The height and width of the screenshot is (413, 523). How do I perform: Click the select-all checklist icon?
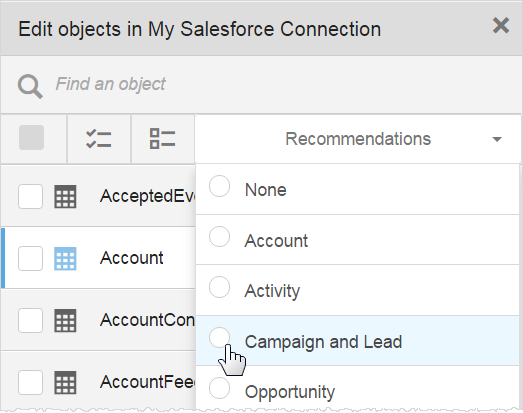[x=99, y=139]
